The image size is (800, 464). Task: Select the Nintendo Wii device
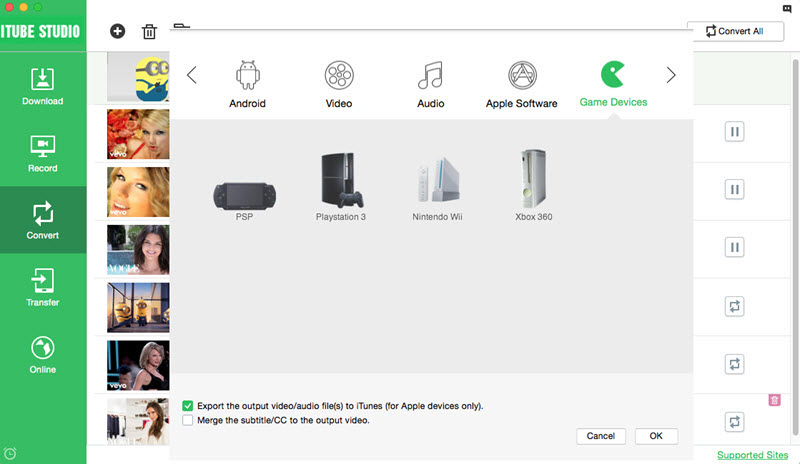tap(437, 189)
